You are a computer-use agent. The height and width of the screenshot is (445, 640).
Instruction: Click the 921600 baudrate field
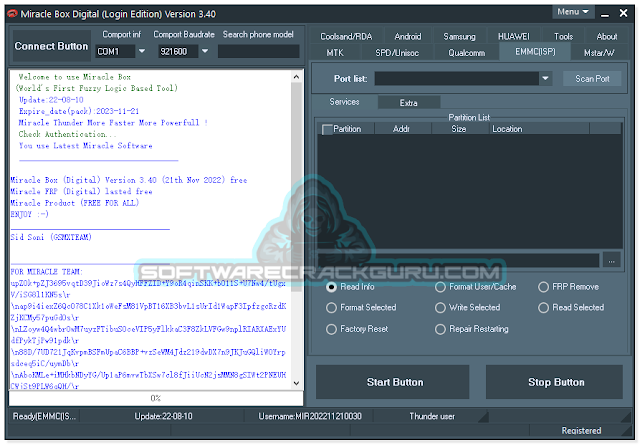178,51
